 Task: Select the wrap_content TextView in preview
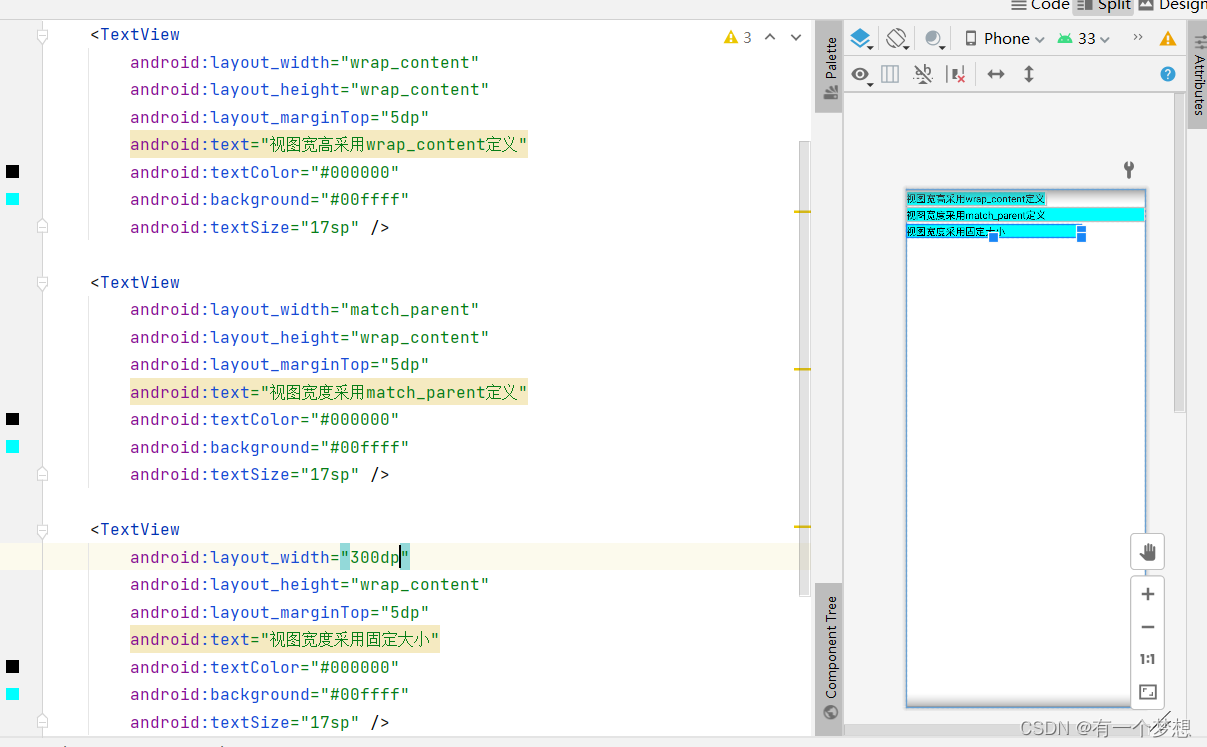[976, 199]
